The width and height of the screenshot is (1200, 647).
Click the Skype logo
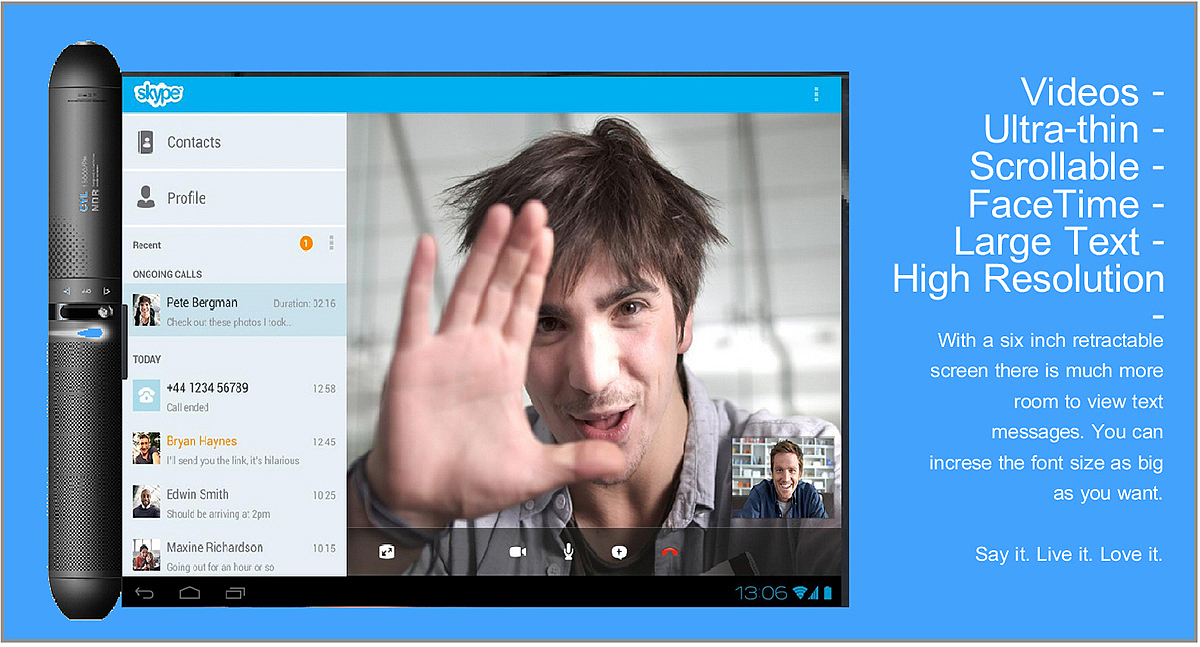pos(158,93)
